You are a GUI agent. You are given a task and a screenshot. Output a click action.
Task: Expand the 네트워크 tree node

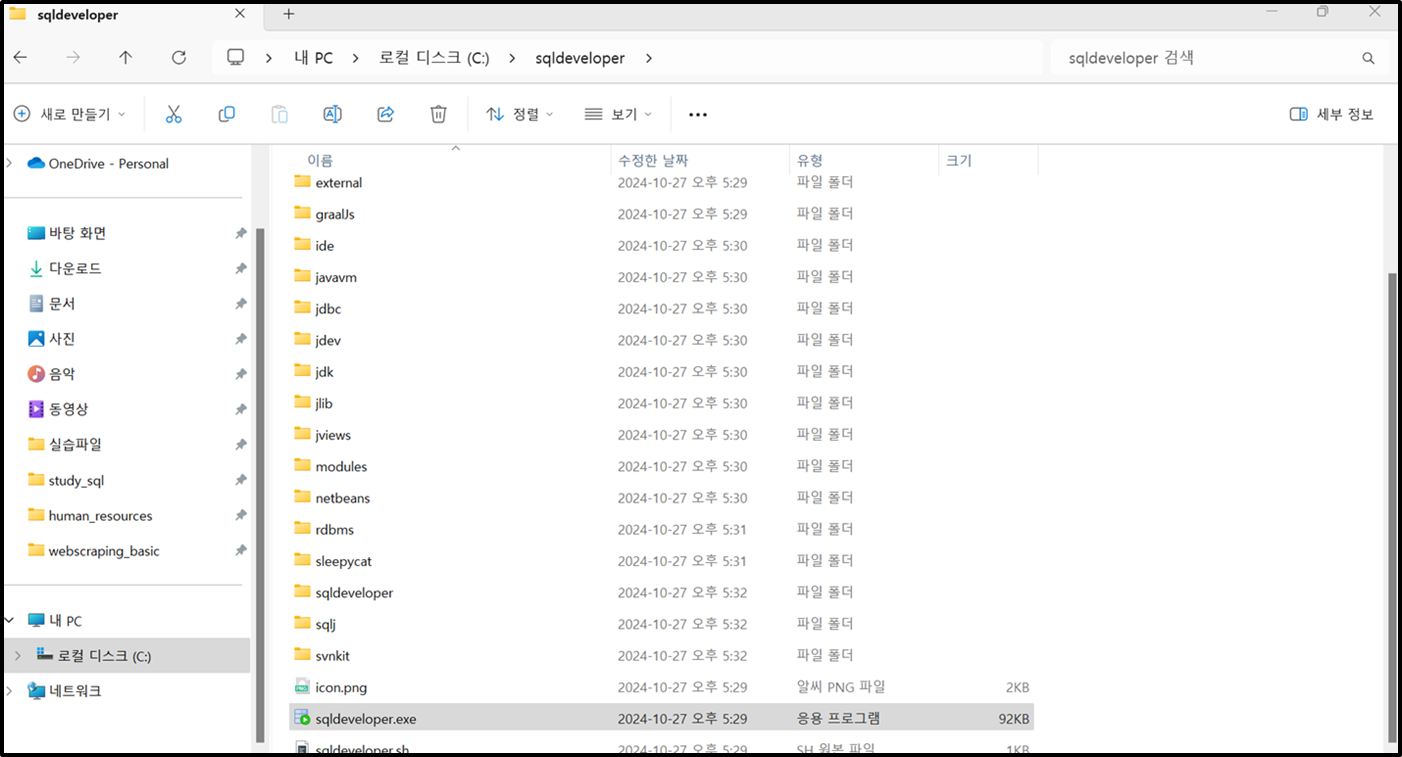9,691
